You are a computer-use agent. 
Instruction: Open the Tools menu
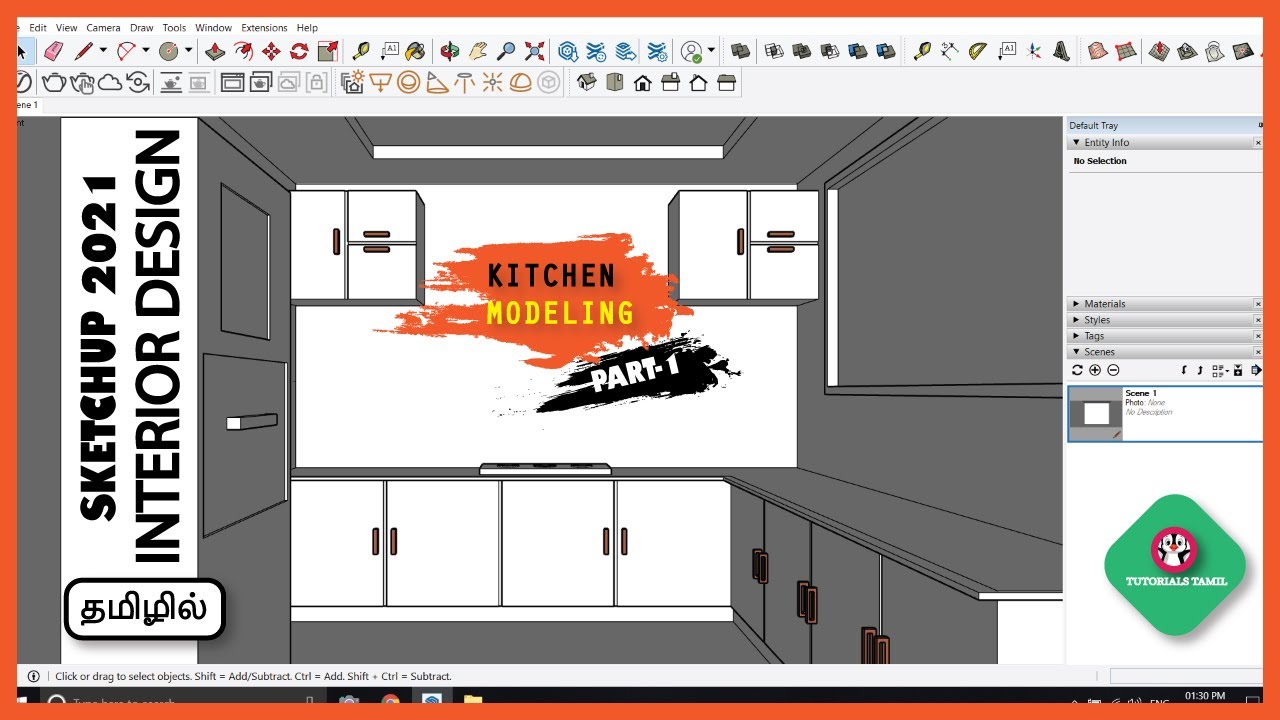tap(174, 28)
